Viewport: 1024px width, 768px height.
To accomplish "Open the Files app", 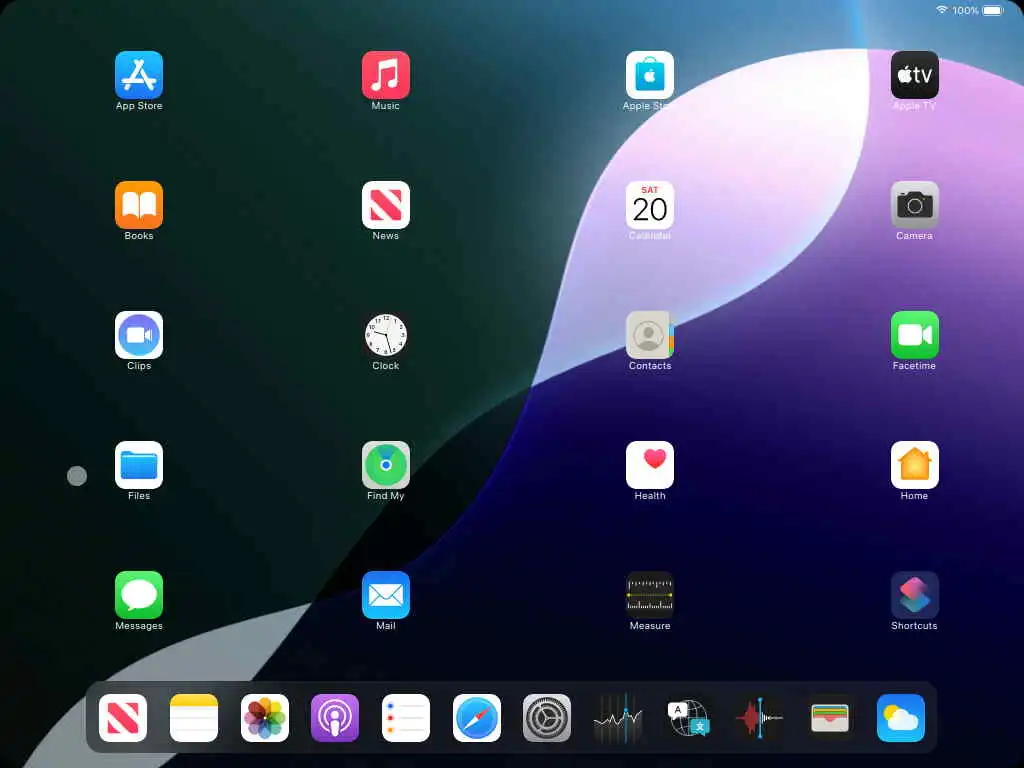I will point(138,464).
